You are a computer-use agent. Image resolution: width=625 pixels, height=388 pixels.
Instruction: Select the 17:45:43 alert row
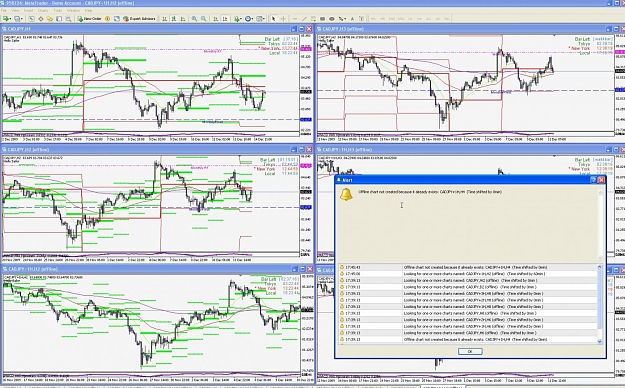(468, 267)
